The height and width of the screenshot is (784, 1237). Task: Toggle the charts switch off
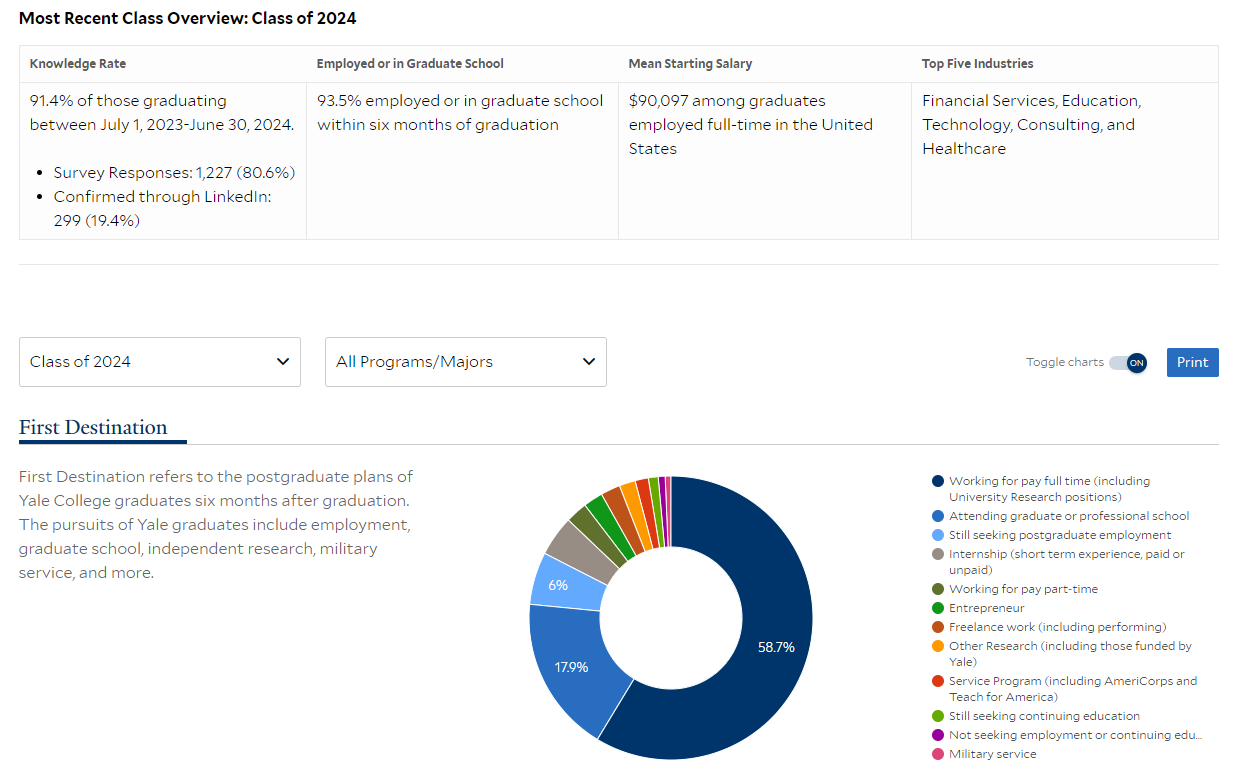click(x=1128, y=362)
